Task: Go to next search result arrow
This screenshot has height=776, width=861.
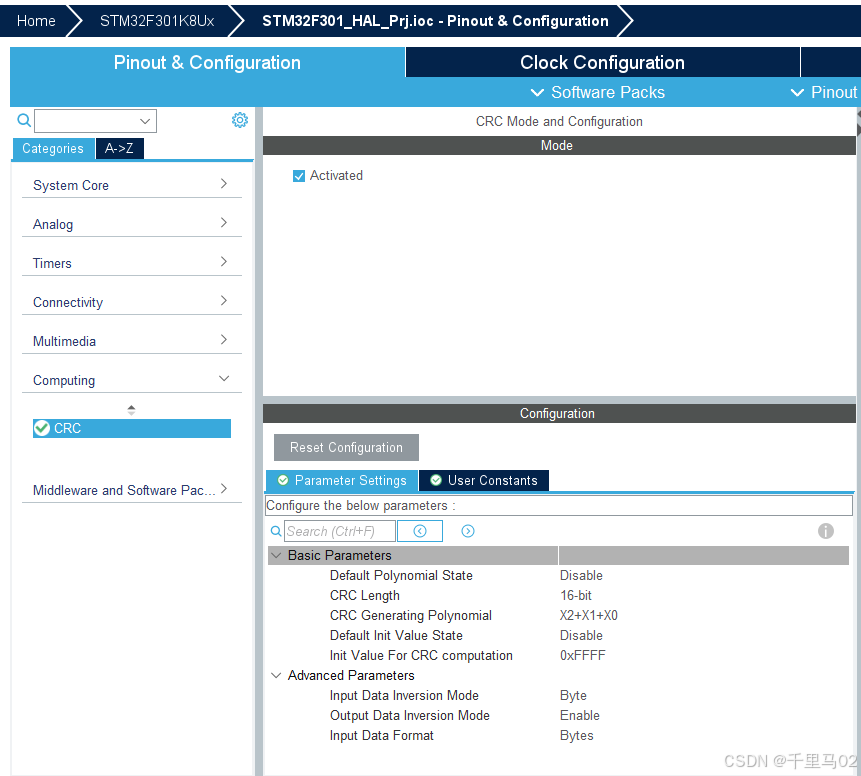Action: 468,531
